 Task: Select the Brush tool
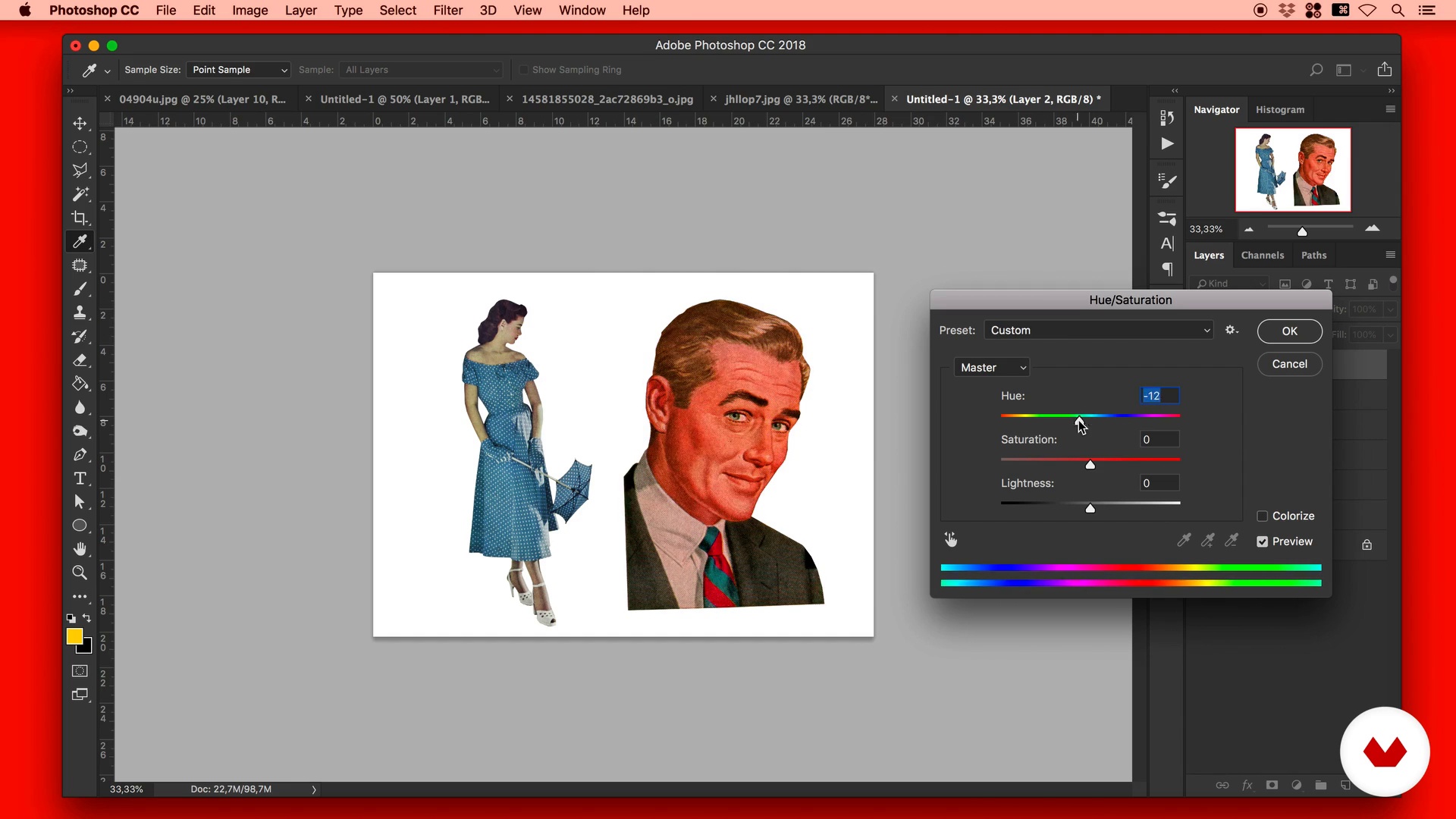(x=80, y=289)
